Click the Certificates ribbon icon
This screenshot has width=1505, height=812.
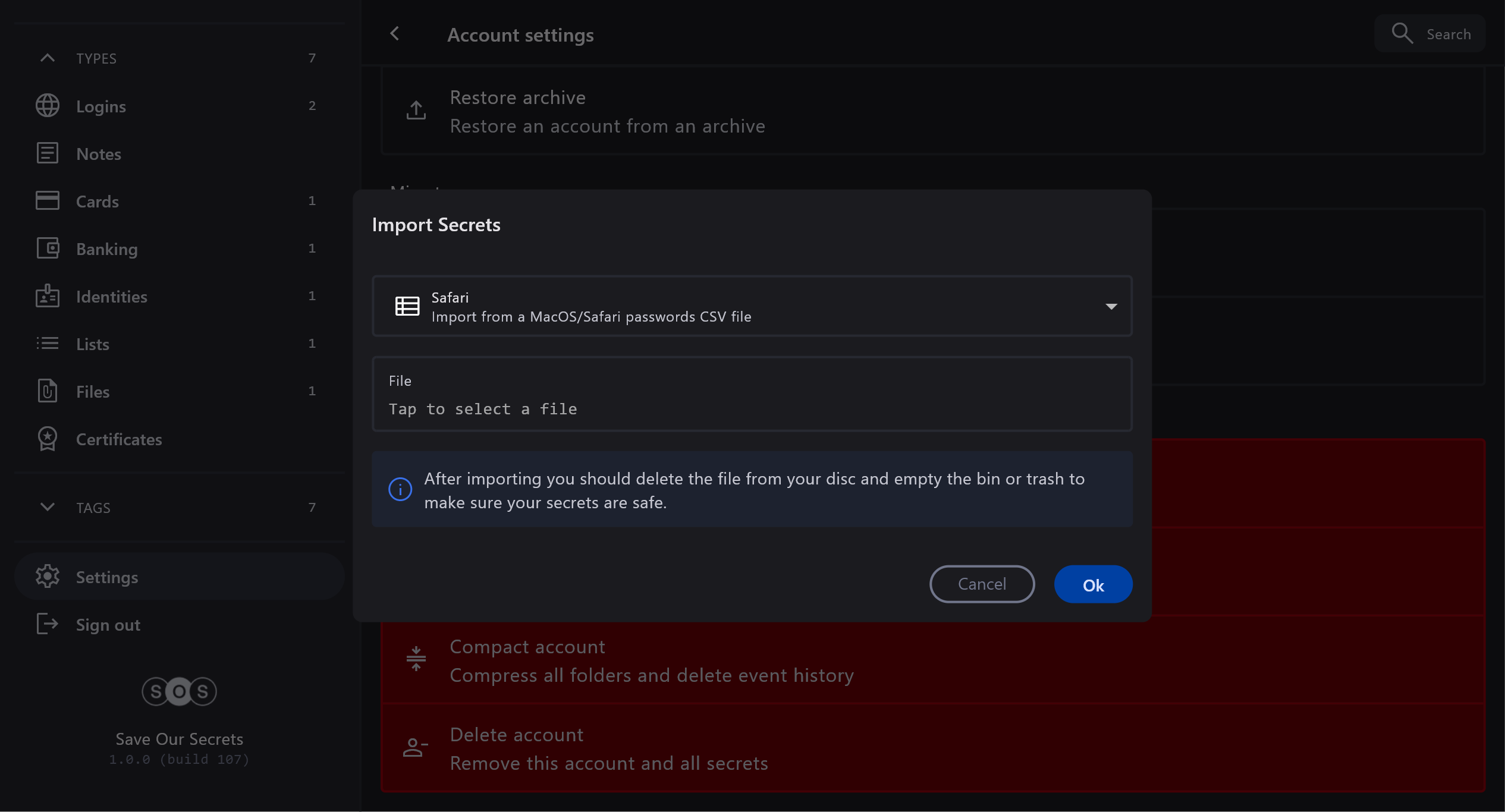point(48,439)
